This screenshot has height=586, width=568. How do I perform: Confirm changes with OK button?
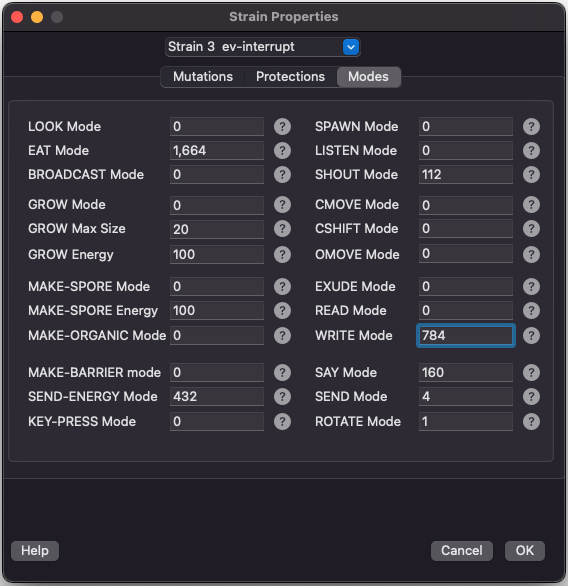525,550
